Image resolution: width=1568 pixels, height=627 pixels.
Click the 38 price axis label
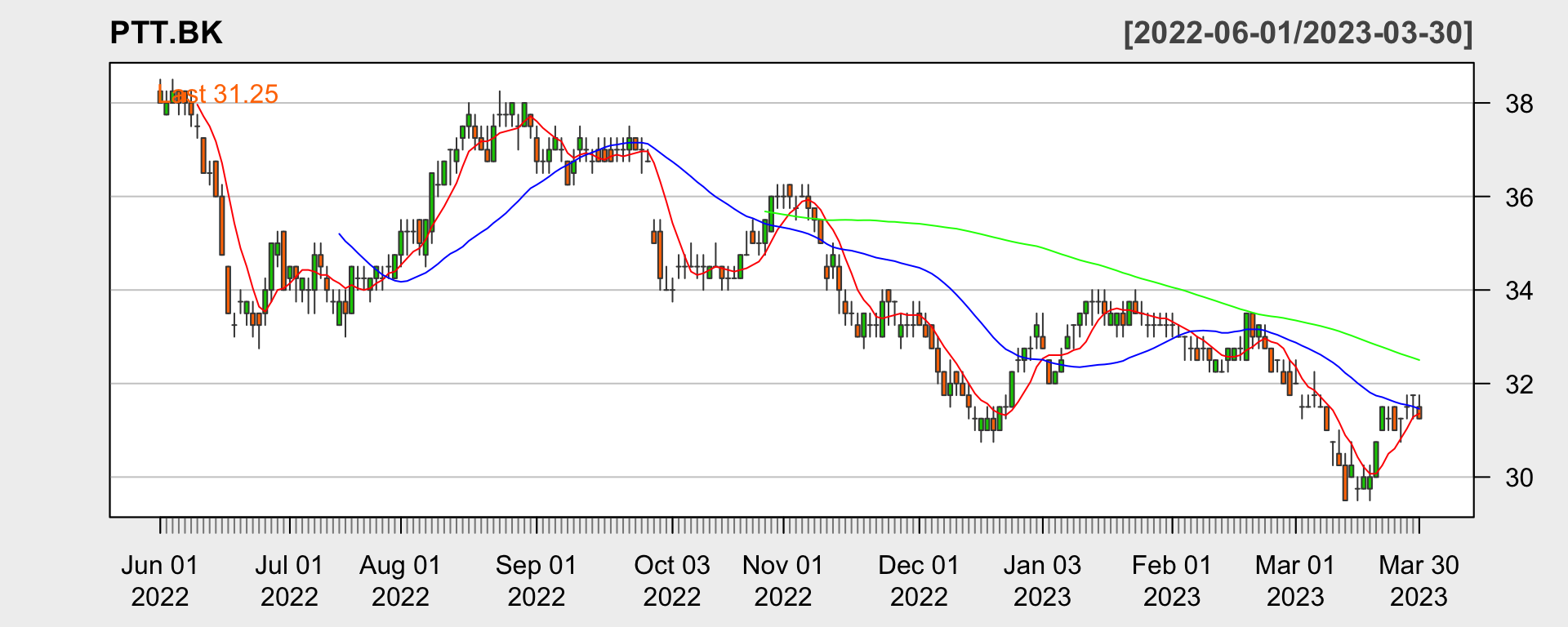(1519, 104)
